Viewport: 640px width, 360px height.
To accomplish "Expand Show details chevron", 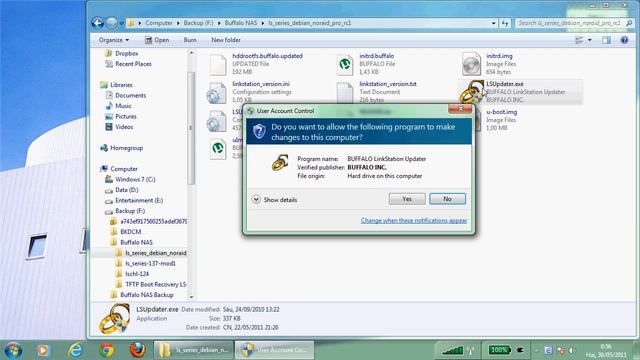I will tap(256, 199).
